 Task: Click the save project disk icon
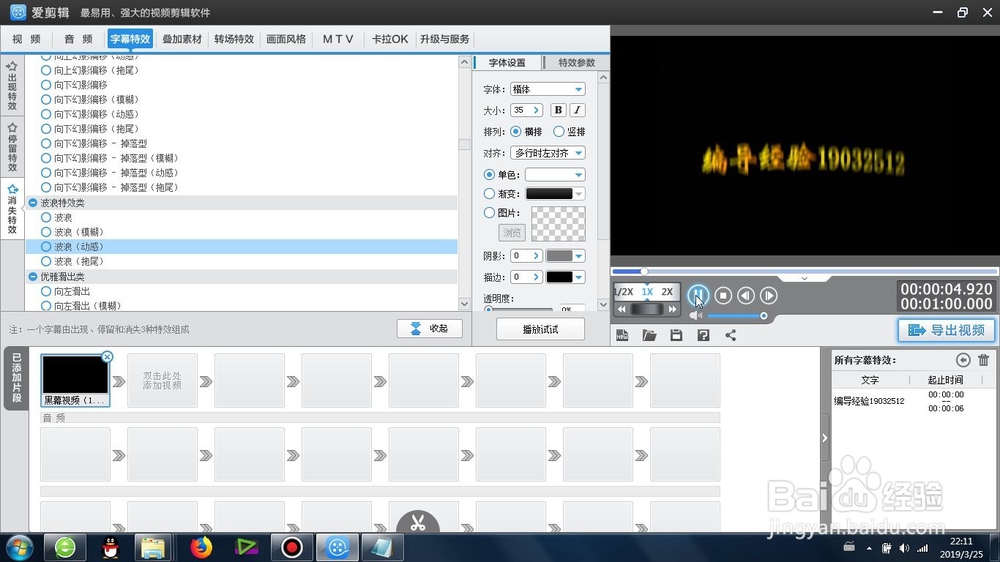[x=676, y=336]
